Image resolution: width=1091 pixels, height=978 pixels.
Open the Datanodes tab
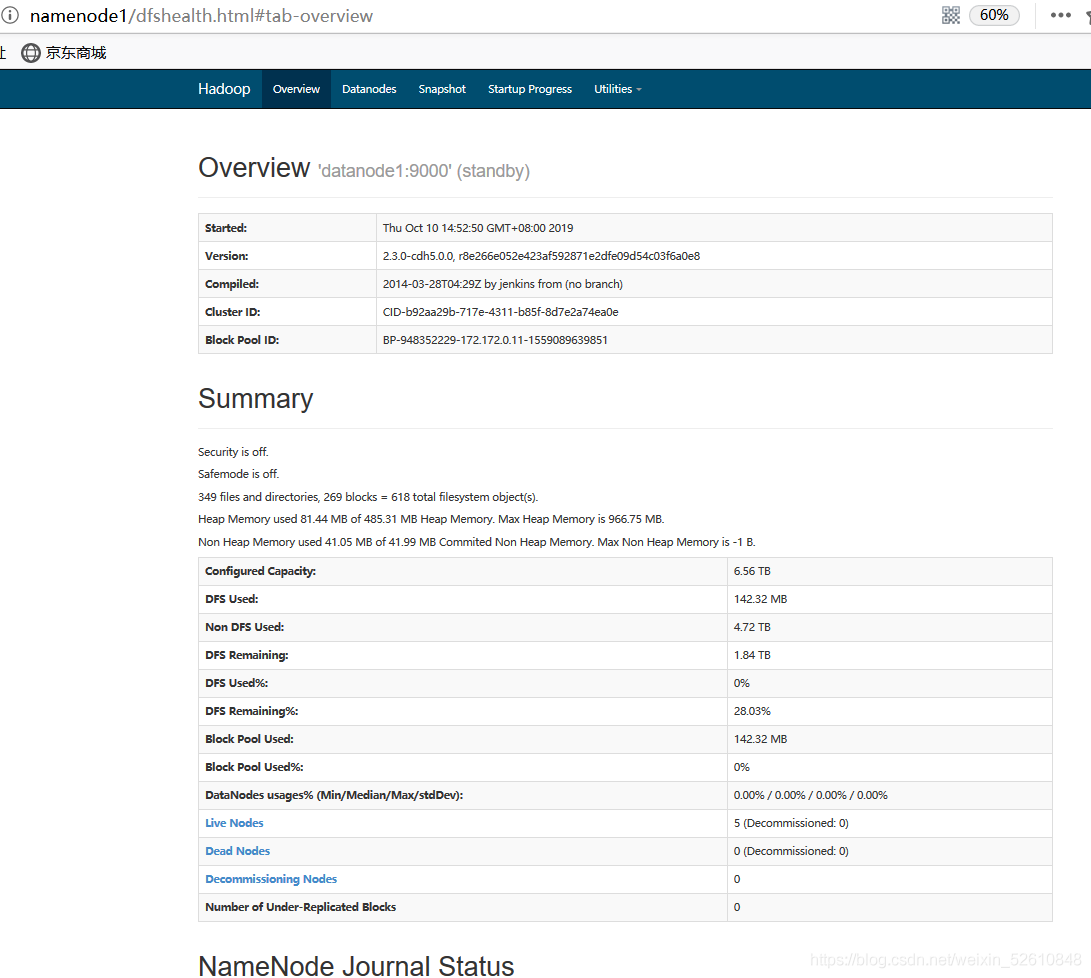tap(369, 89)
